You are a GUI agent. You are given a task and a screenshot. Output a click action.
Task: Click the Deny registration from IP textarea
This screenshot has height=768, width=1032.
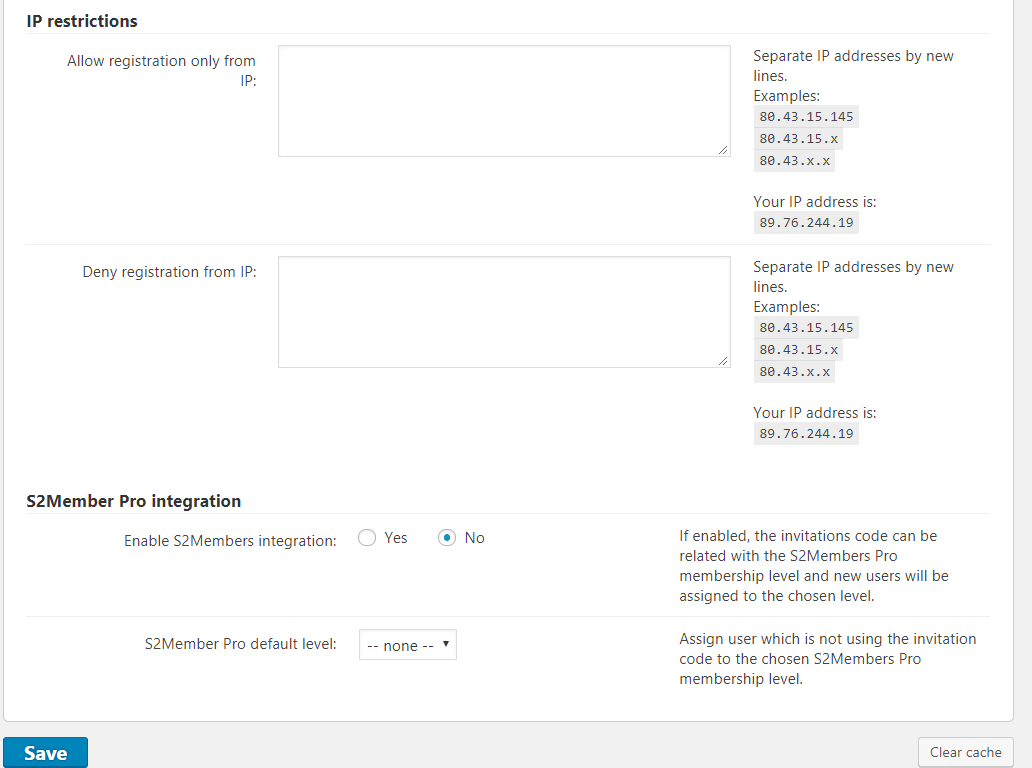point(504,311)
